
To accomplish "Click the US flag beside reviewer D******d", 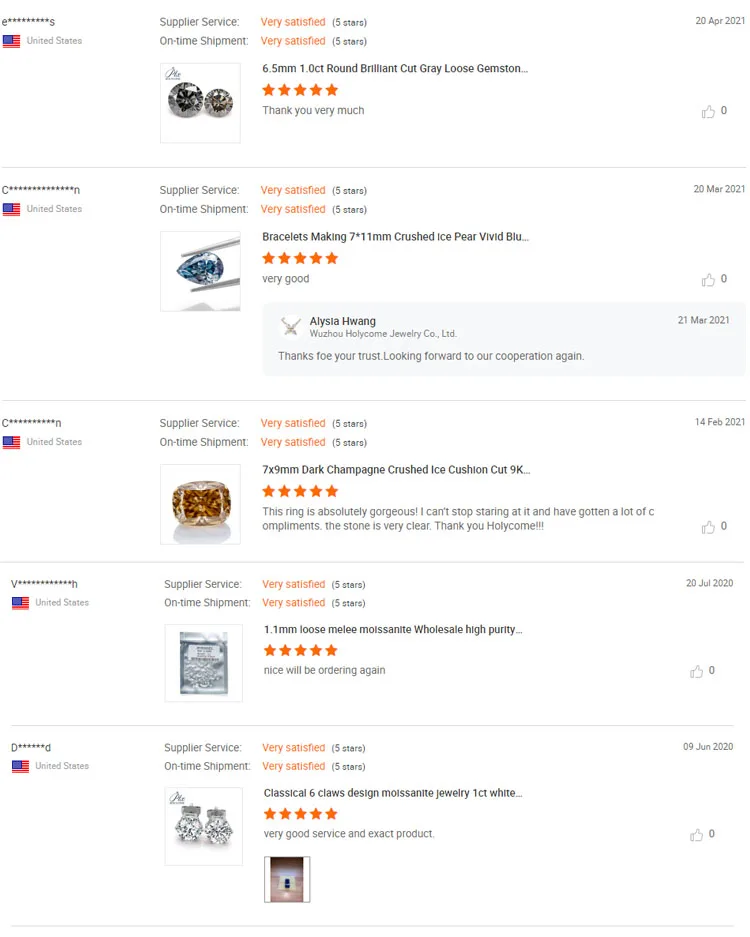I will 20,766.
